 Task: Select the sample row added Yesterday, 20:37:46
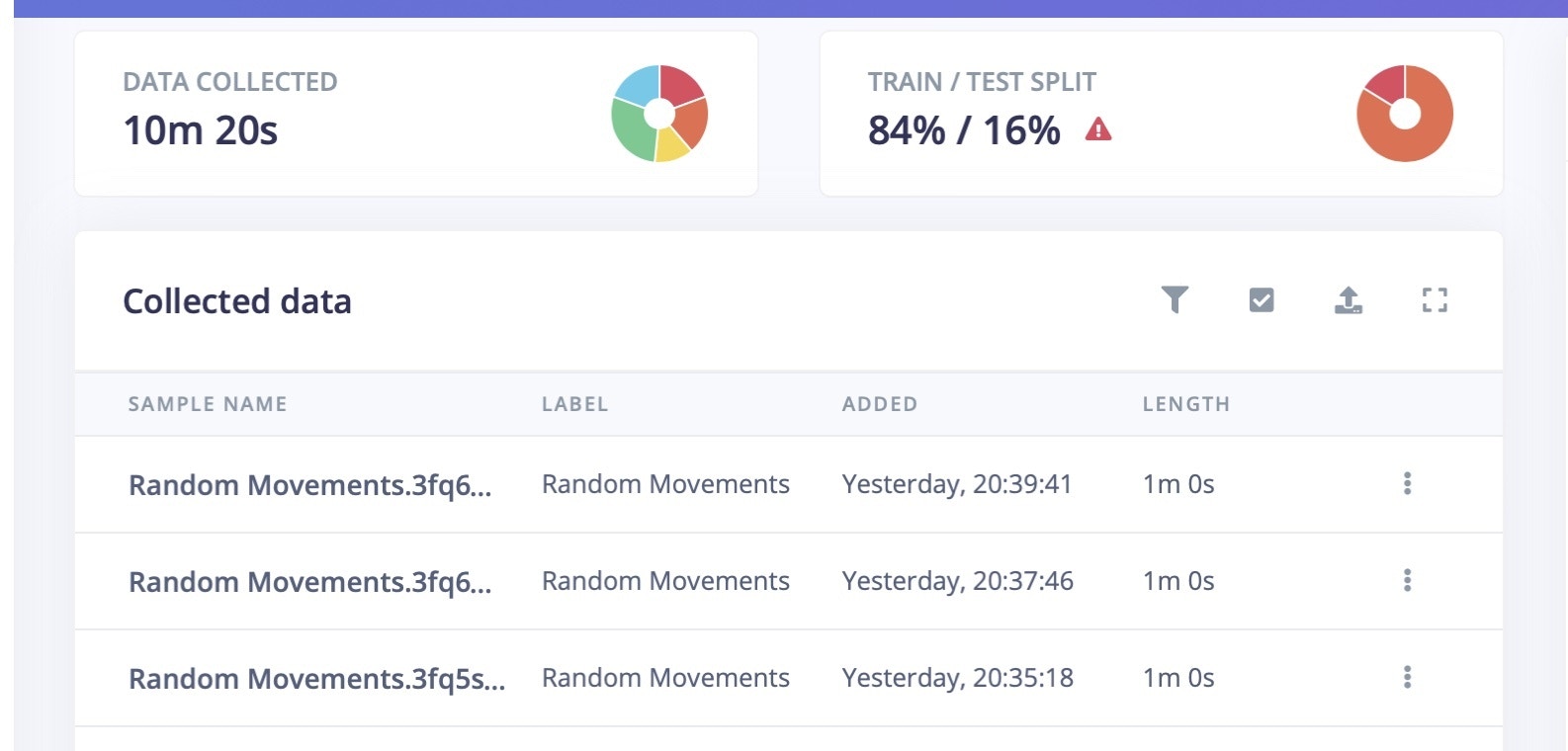click(x=789, y=581)
